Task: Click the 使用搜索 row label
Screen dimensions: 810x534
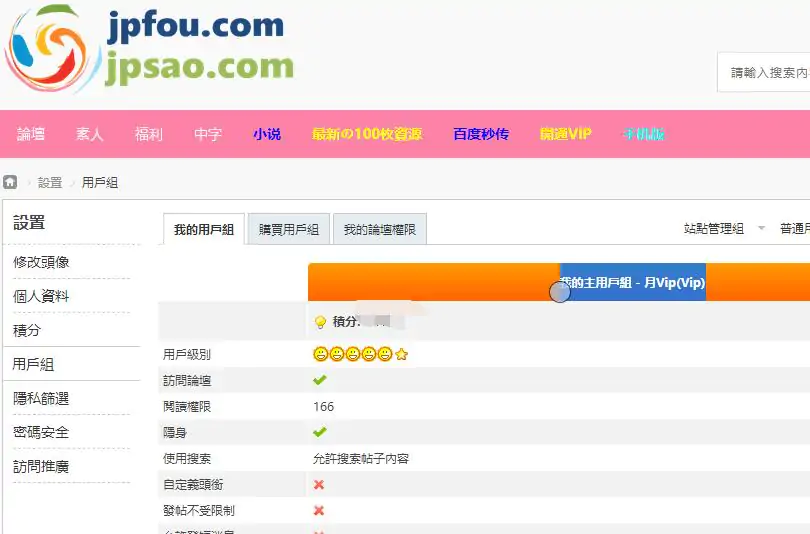Action: (187, 459)
